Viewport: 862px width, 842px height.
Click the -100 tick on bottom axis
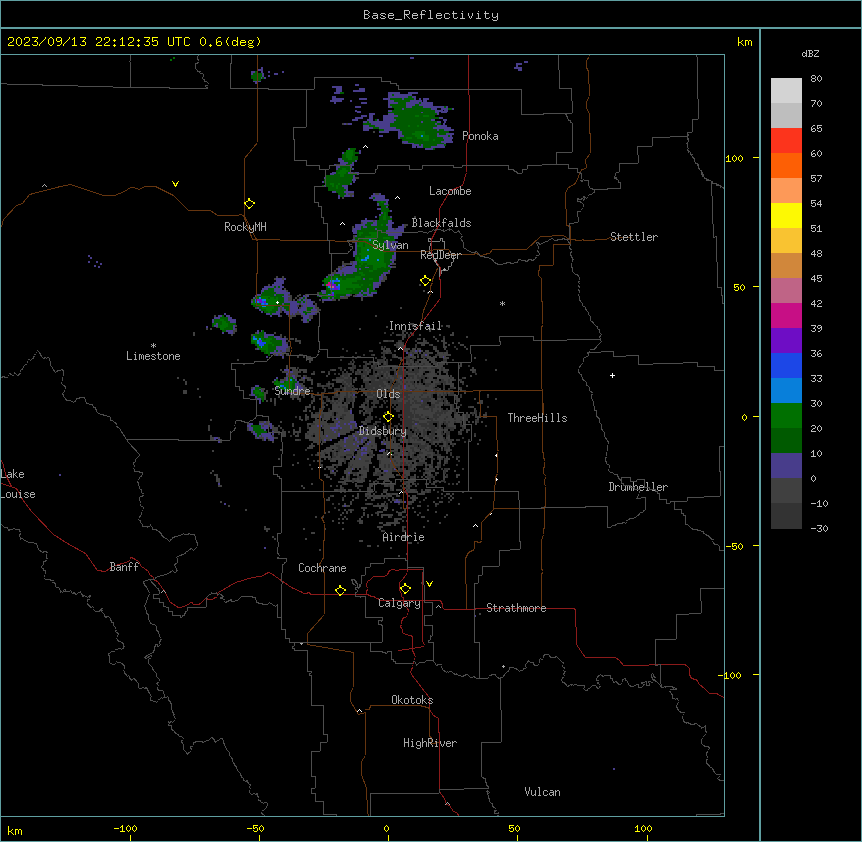click(125, 828)
